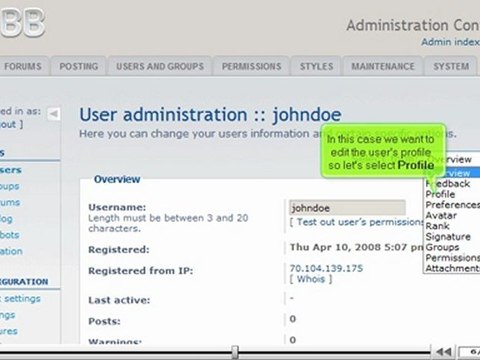Image resolution: width=480 pixels, height=360 pixels.
Task: Click the Username: label
Action: [117, 207]
